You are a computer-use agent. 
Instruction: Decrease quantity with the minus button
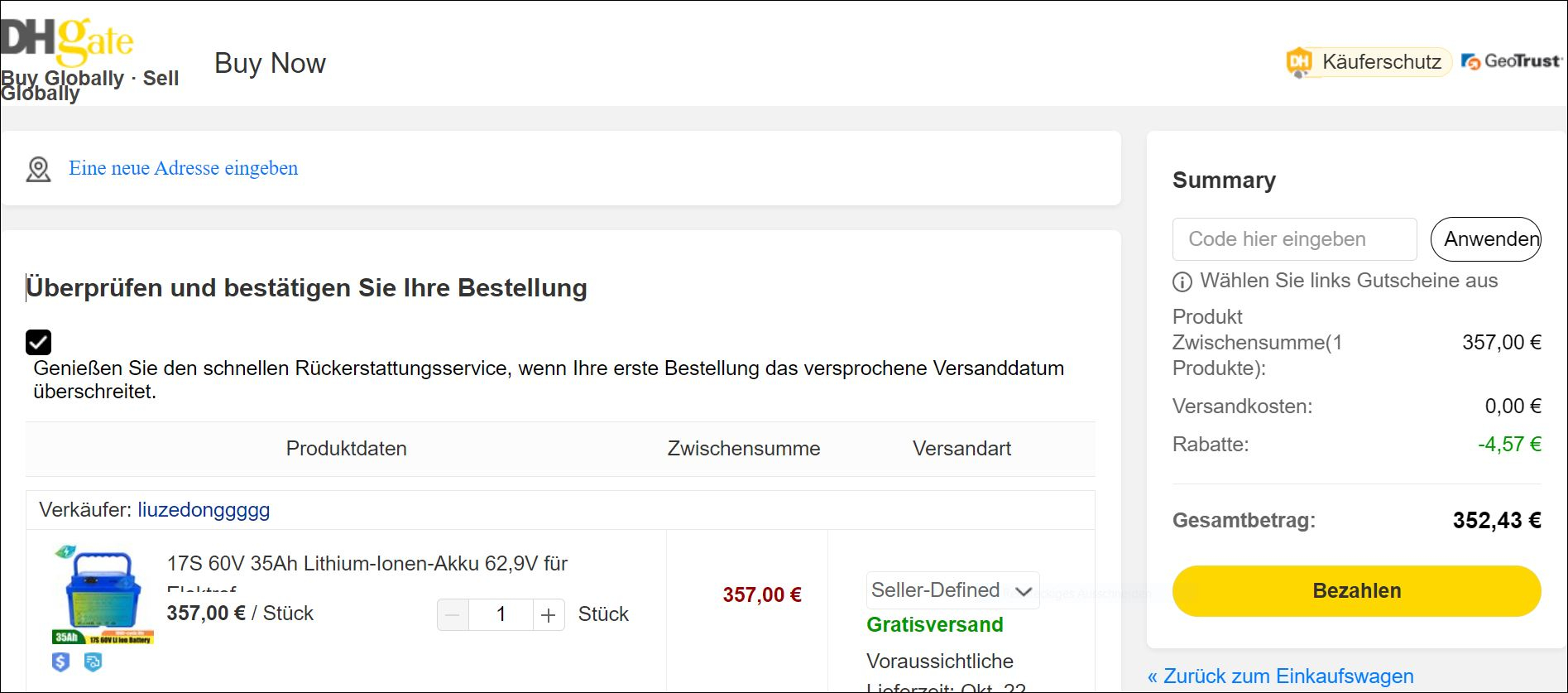(x=453, y=614)
